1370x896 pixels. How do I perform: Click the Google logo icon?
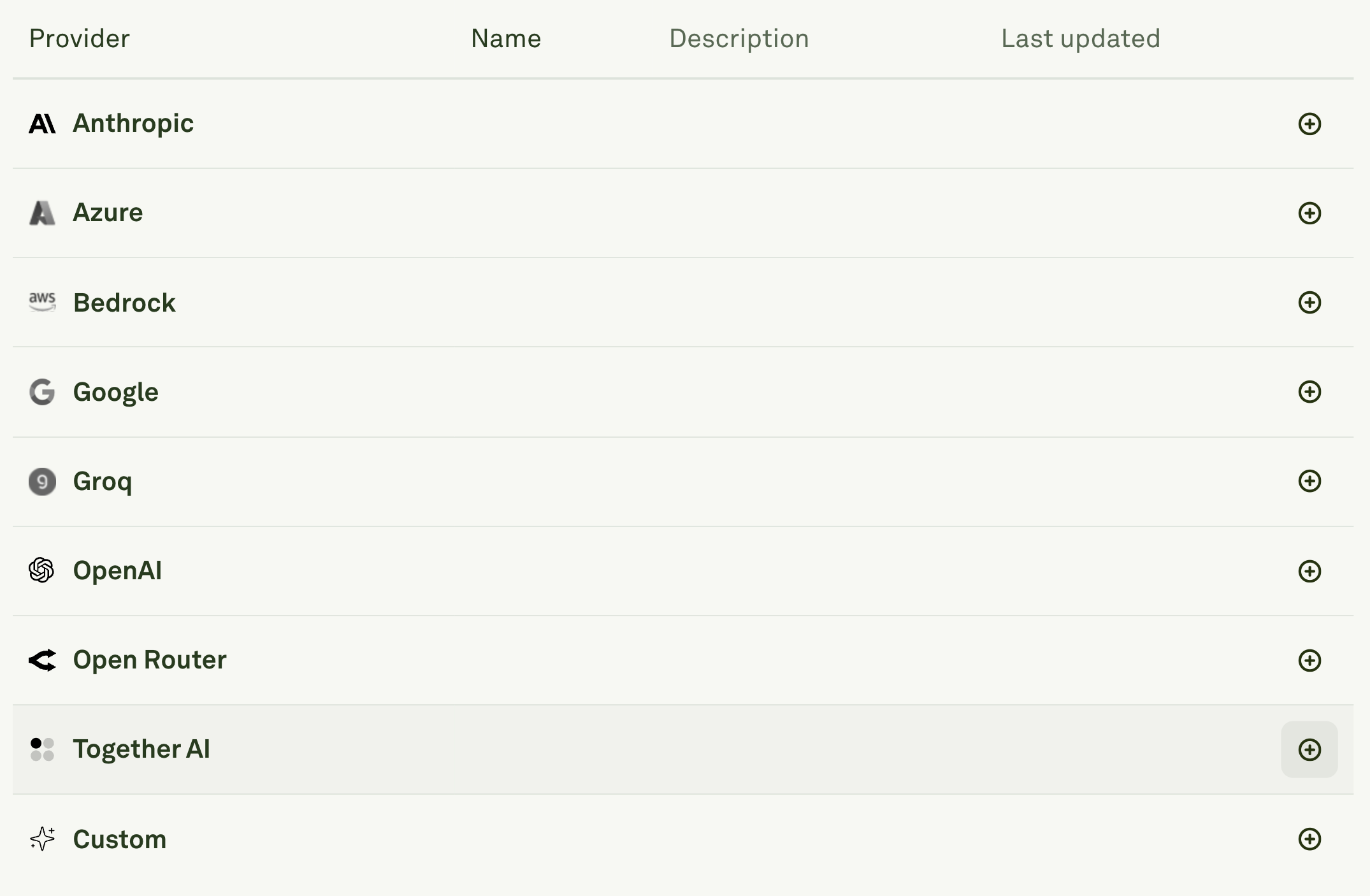pyautogui.click(x=42, y=392)
